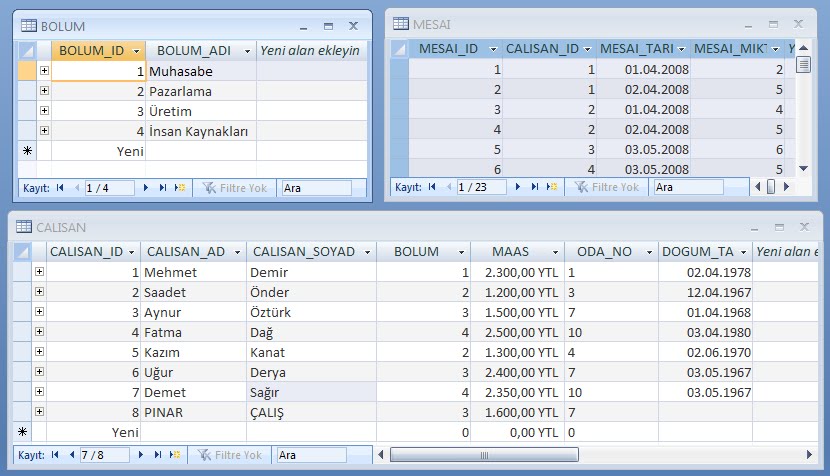Click the Ara search box in MESAI
This screenshot has width=830, height=476.
688,187
